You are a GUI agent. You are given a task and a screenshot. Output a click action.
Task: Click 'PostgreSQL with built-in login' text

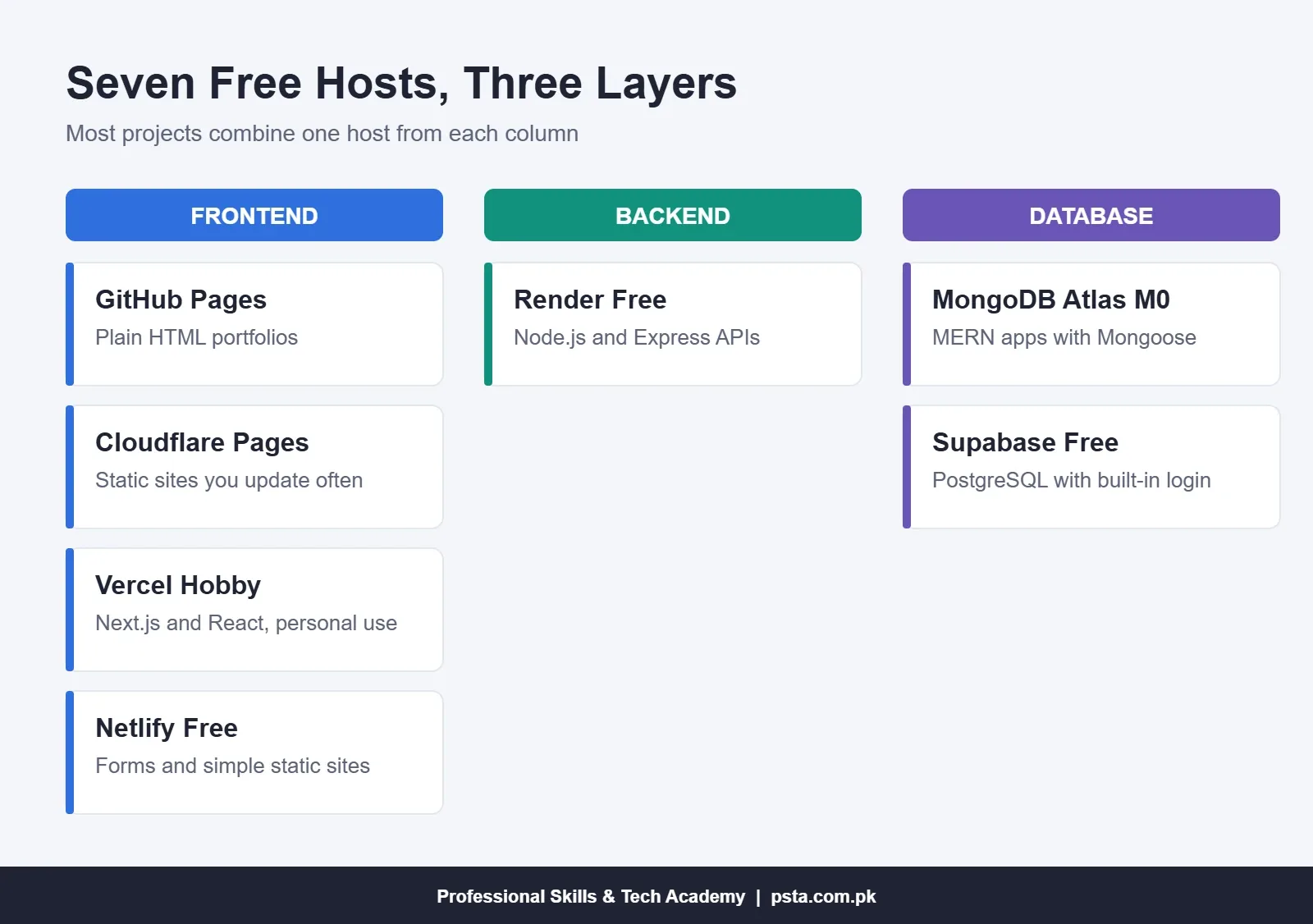coord(1072,480)
